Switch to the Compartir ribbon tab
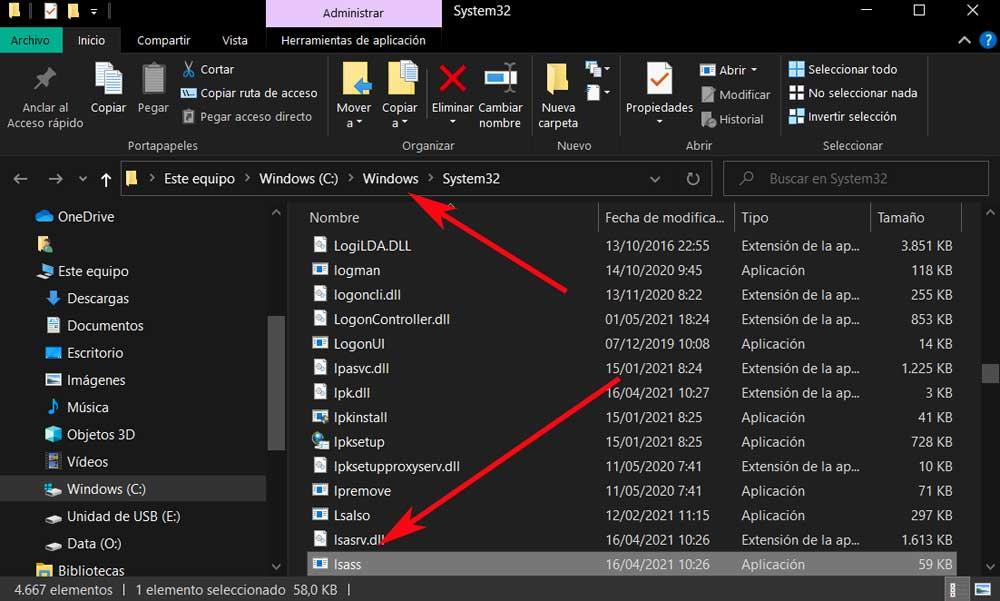The height and width of the screenshot is (601, 1000). [163, 40]
